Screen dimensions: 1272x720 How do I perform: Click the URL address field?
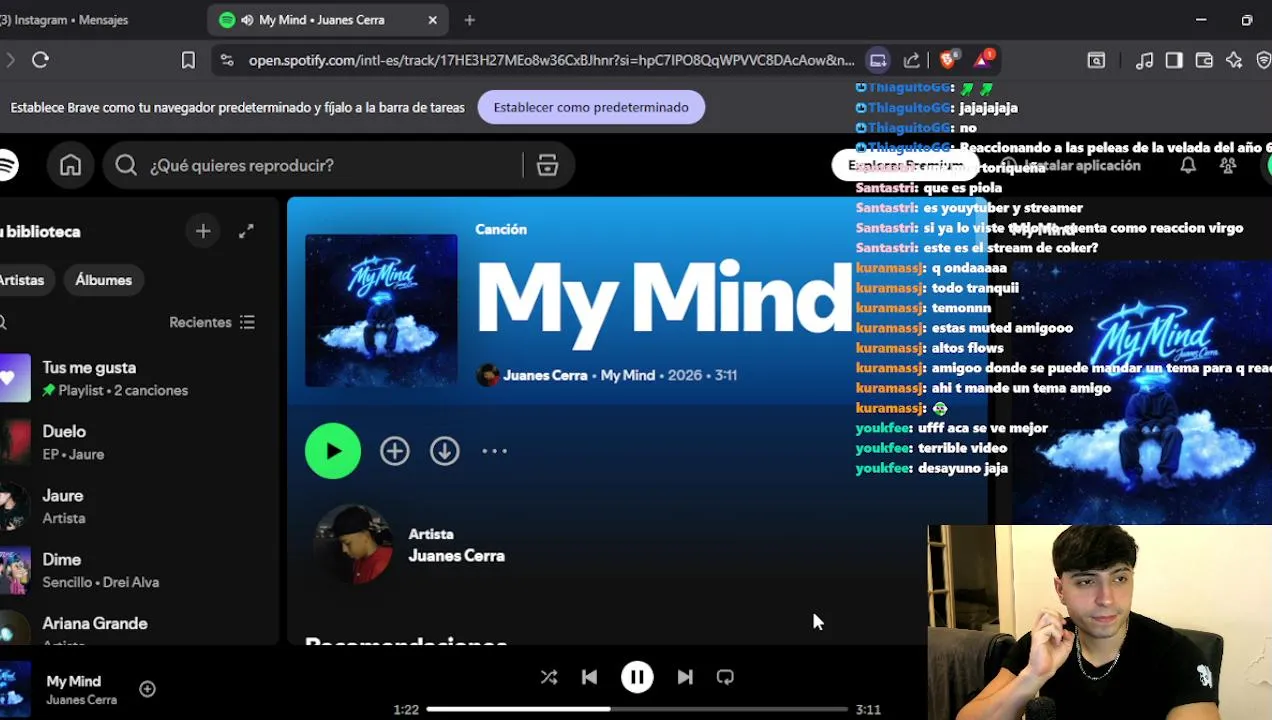pos(552,60)
